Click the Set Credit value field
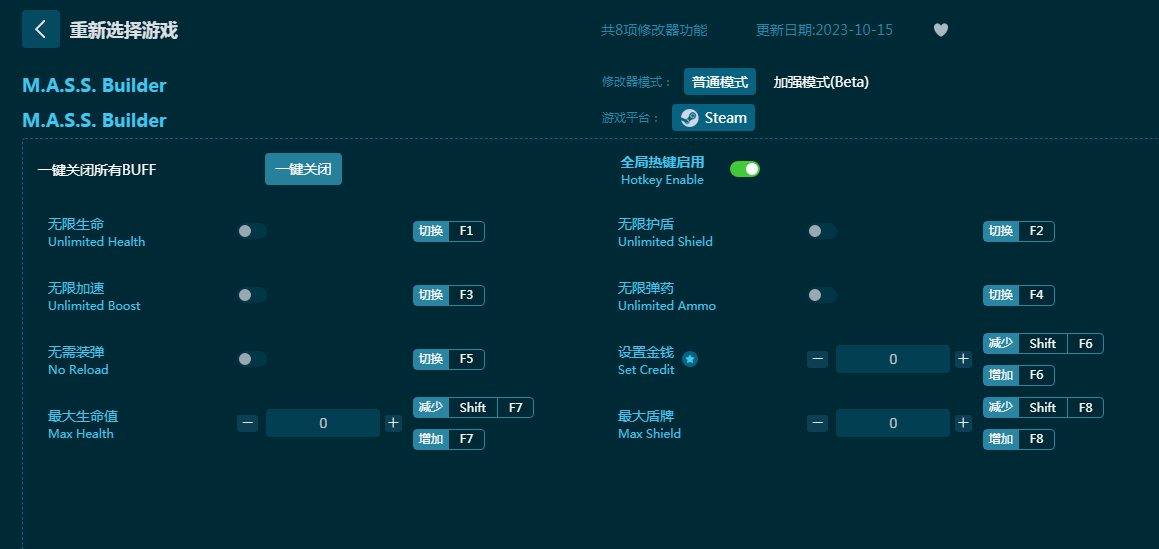The image size is (1159, 549). 893,359
